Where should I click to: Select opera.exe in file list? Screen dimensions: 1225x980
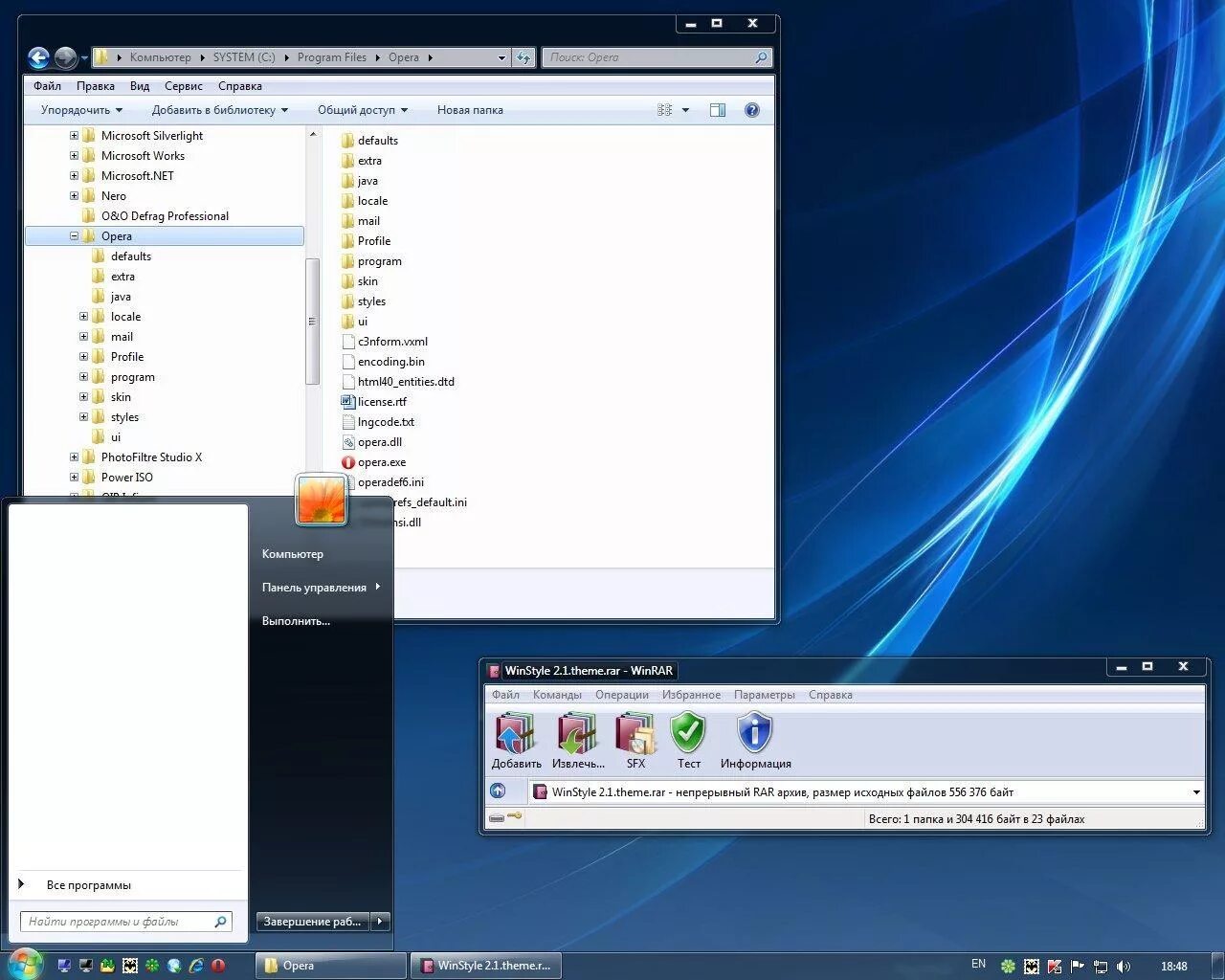373,462
